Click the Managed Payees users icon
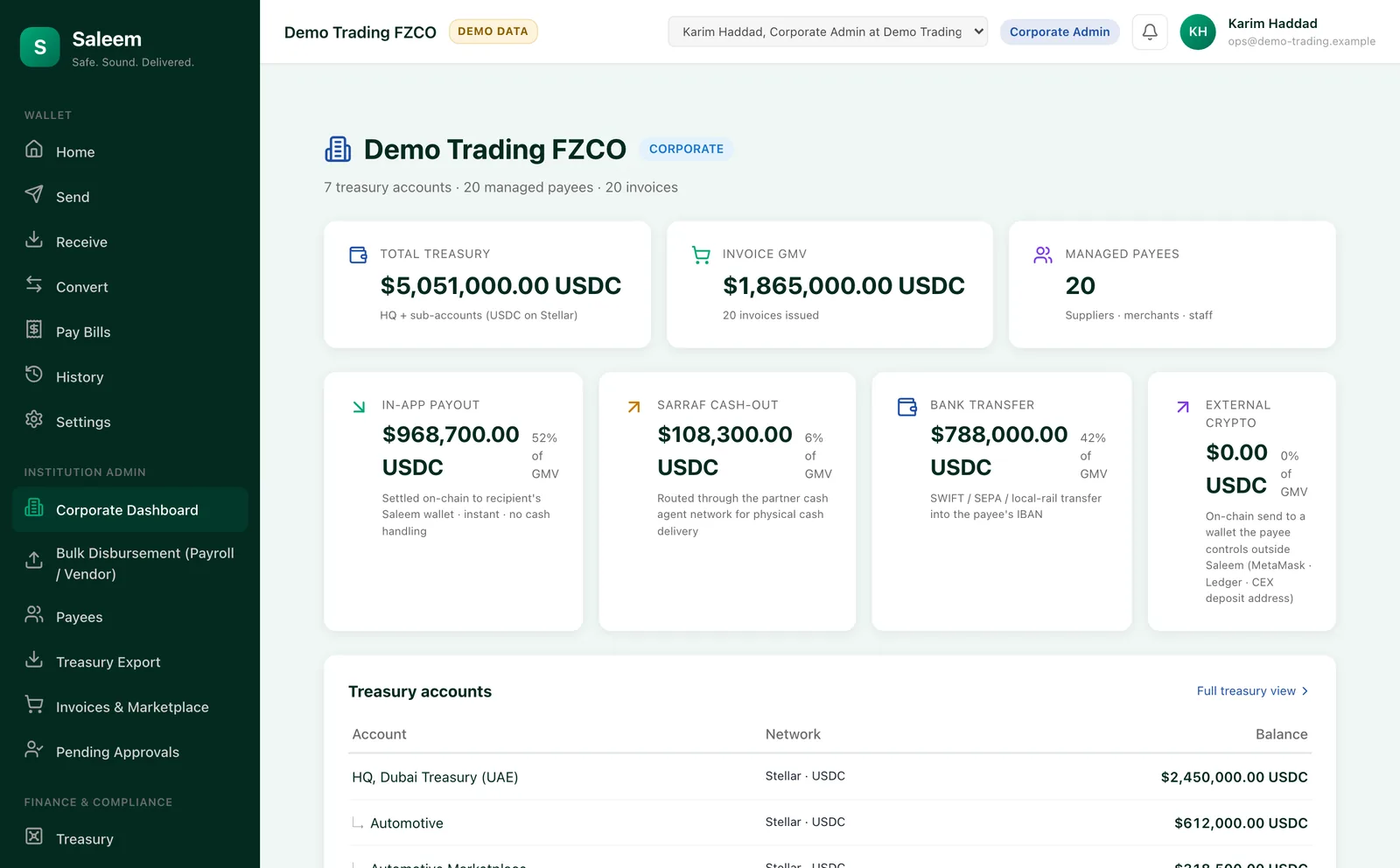The width and height of the screenshot is (1400, 868). 1043,255
